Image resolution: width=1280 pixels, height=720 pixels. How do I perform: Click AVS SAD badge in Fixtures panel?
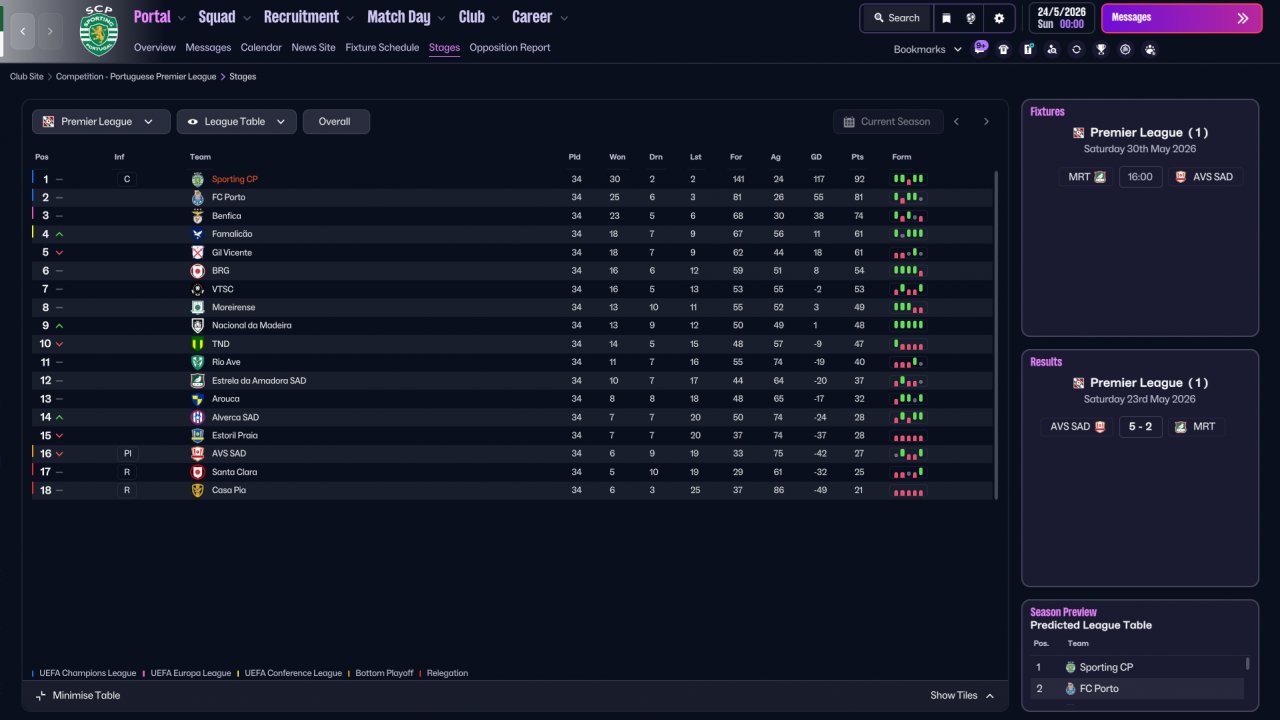click(x=1181, y=177)
